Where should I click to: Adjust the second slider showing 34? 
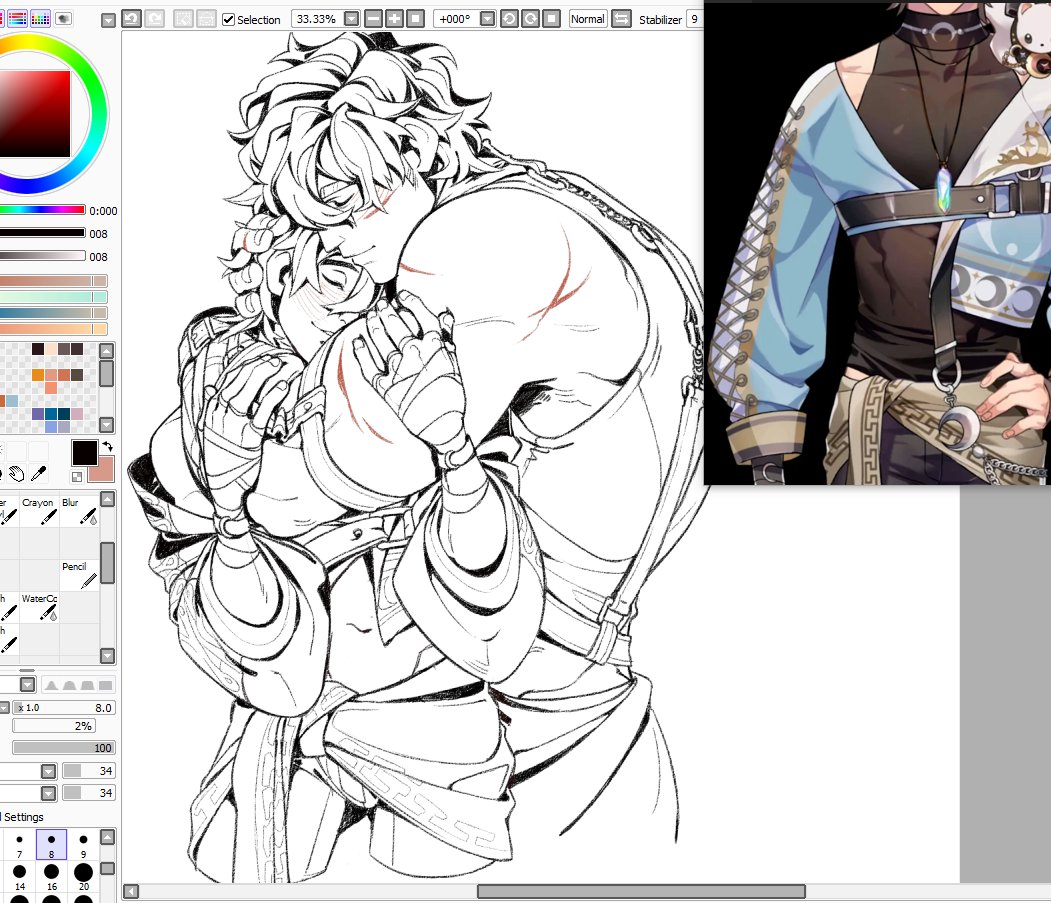(x=88, y=793)
